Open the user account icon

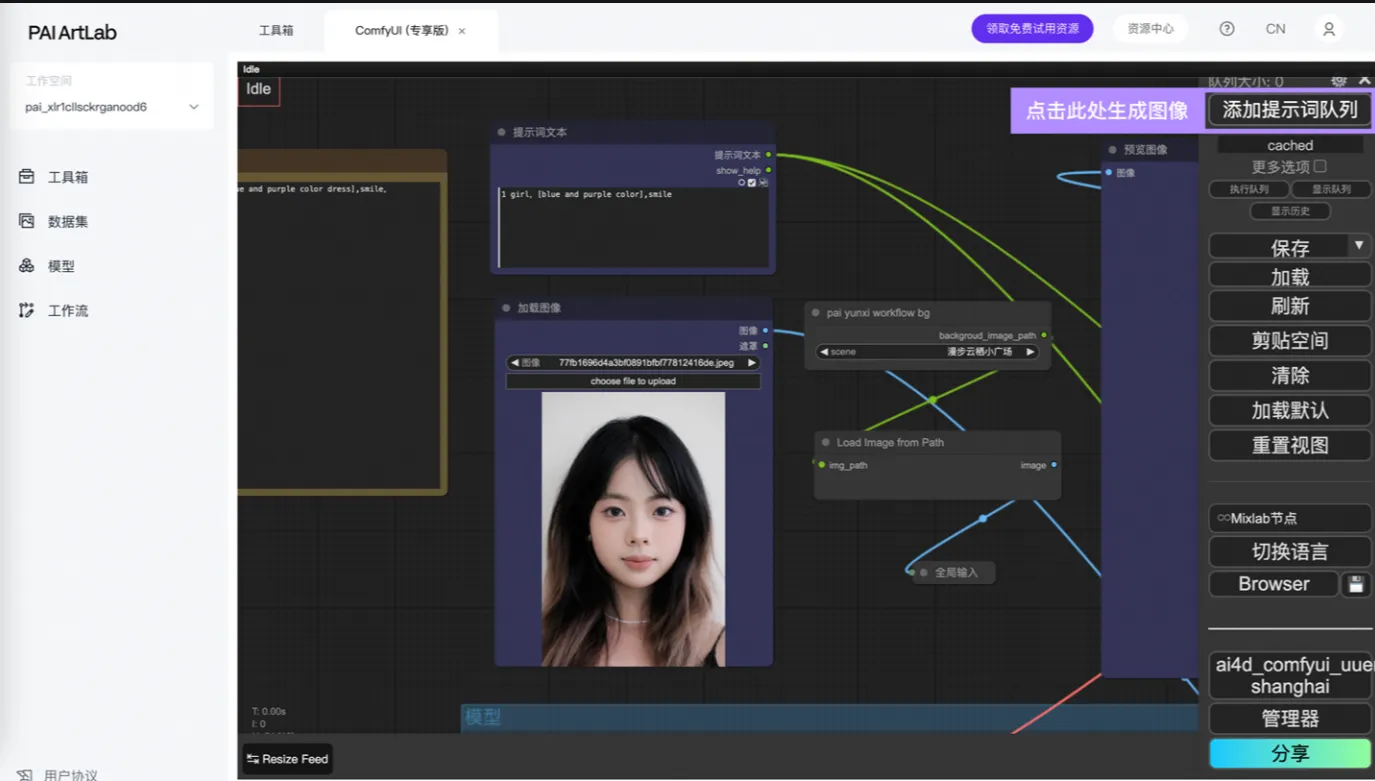click(1329, 29)
